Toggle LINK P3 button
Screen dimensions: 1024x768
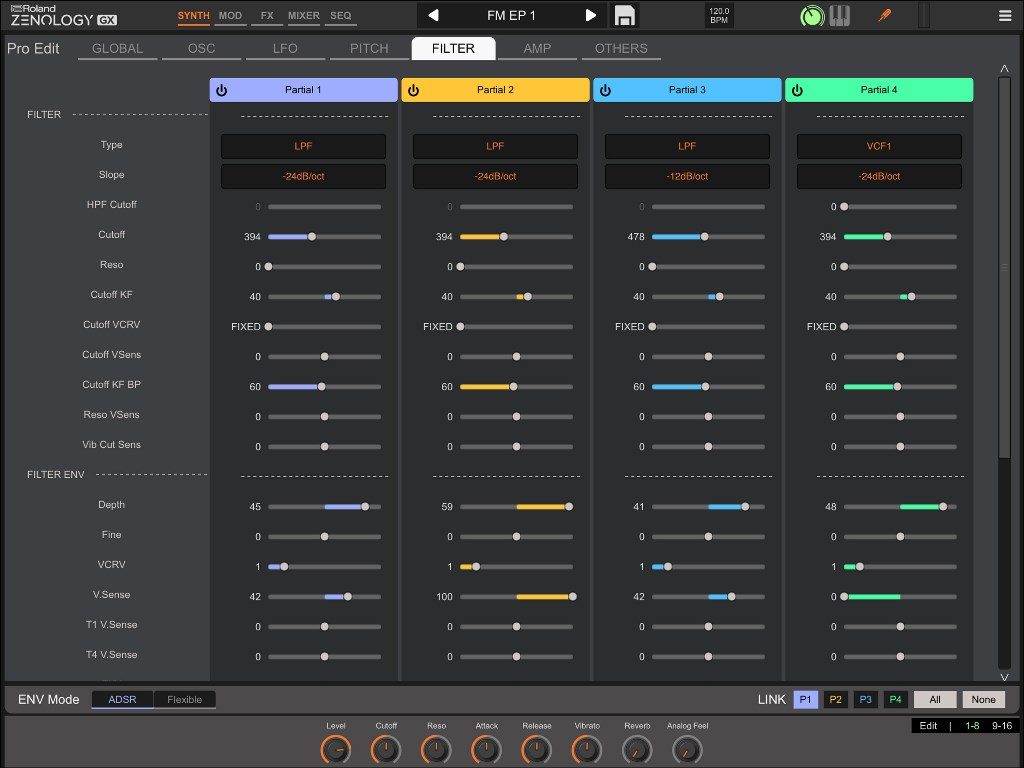865,699
